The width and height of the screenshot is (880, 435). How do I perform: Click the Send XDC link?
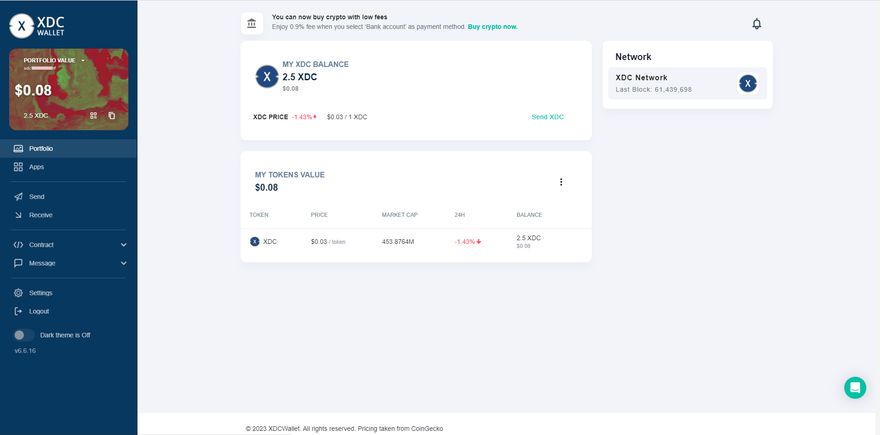point(547,117)
